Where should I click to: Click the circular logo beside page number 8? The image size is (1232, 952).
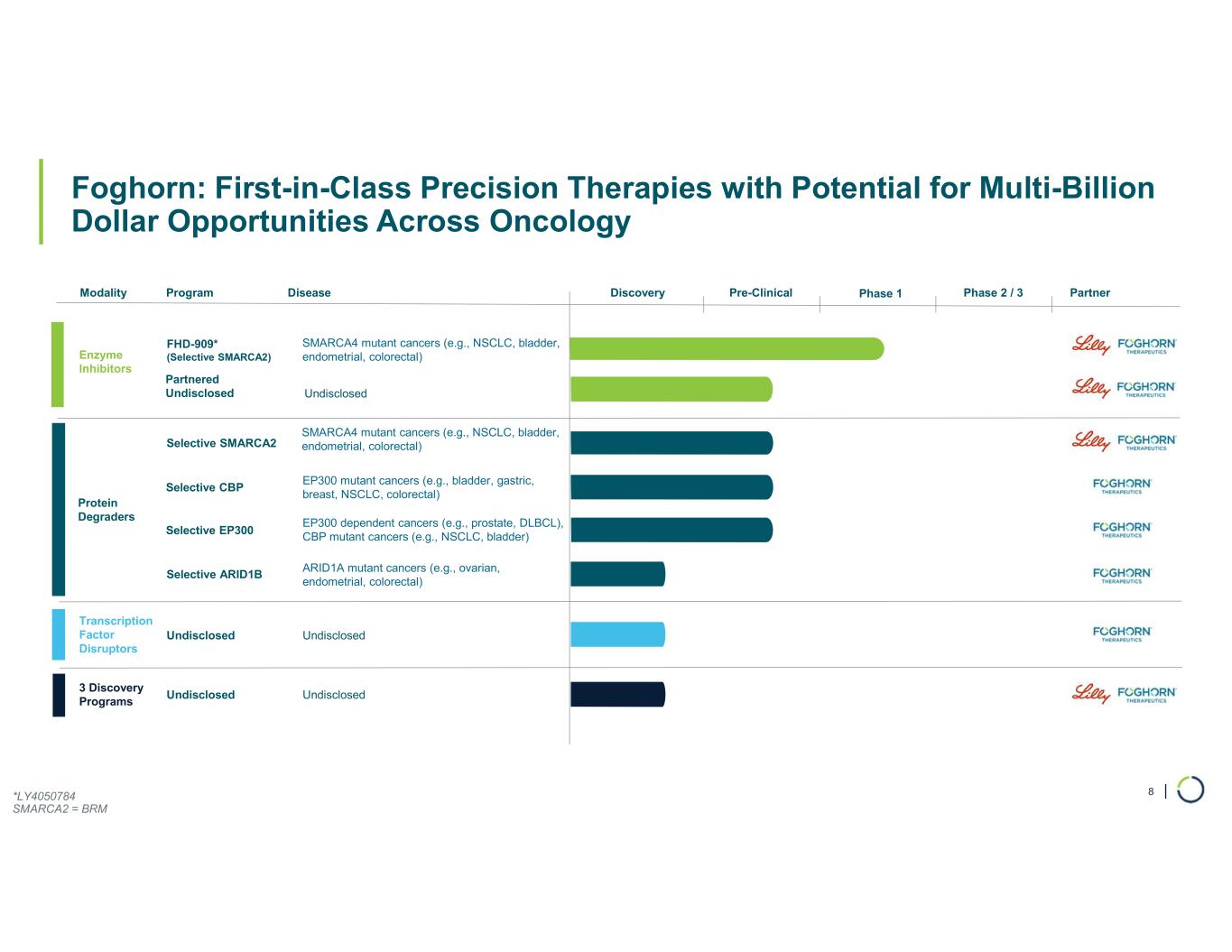[x=1190, y=790]
